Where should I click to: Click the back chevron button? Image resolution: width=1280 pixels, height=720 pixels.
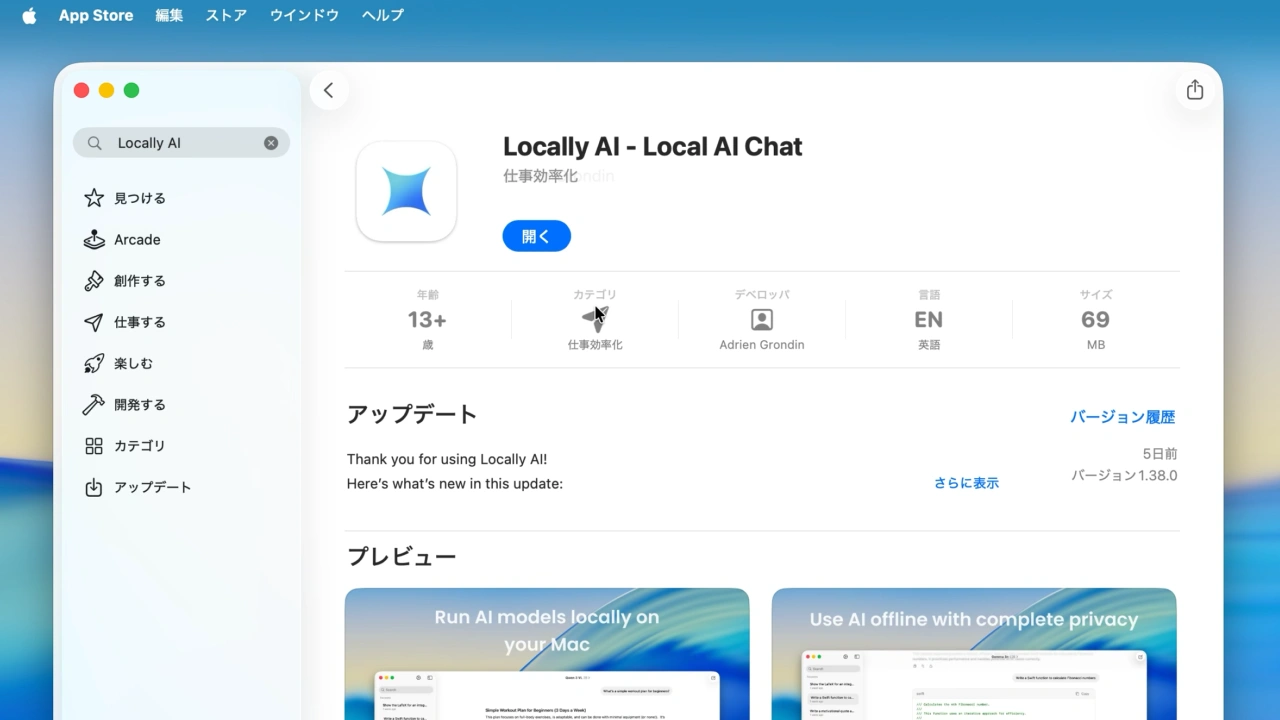coord(329,89)
